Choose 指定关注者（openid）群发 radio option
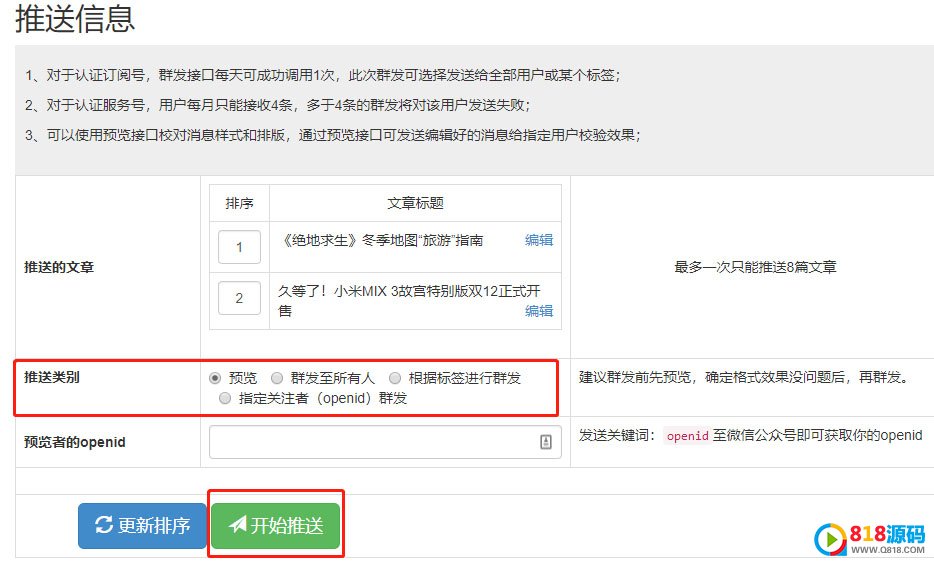The height and width of the screenshot is (561, 934). pos(225,398)
